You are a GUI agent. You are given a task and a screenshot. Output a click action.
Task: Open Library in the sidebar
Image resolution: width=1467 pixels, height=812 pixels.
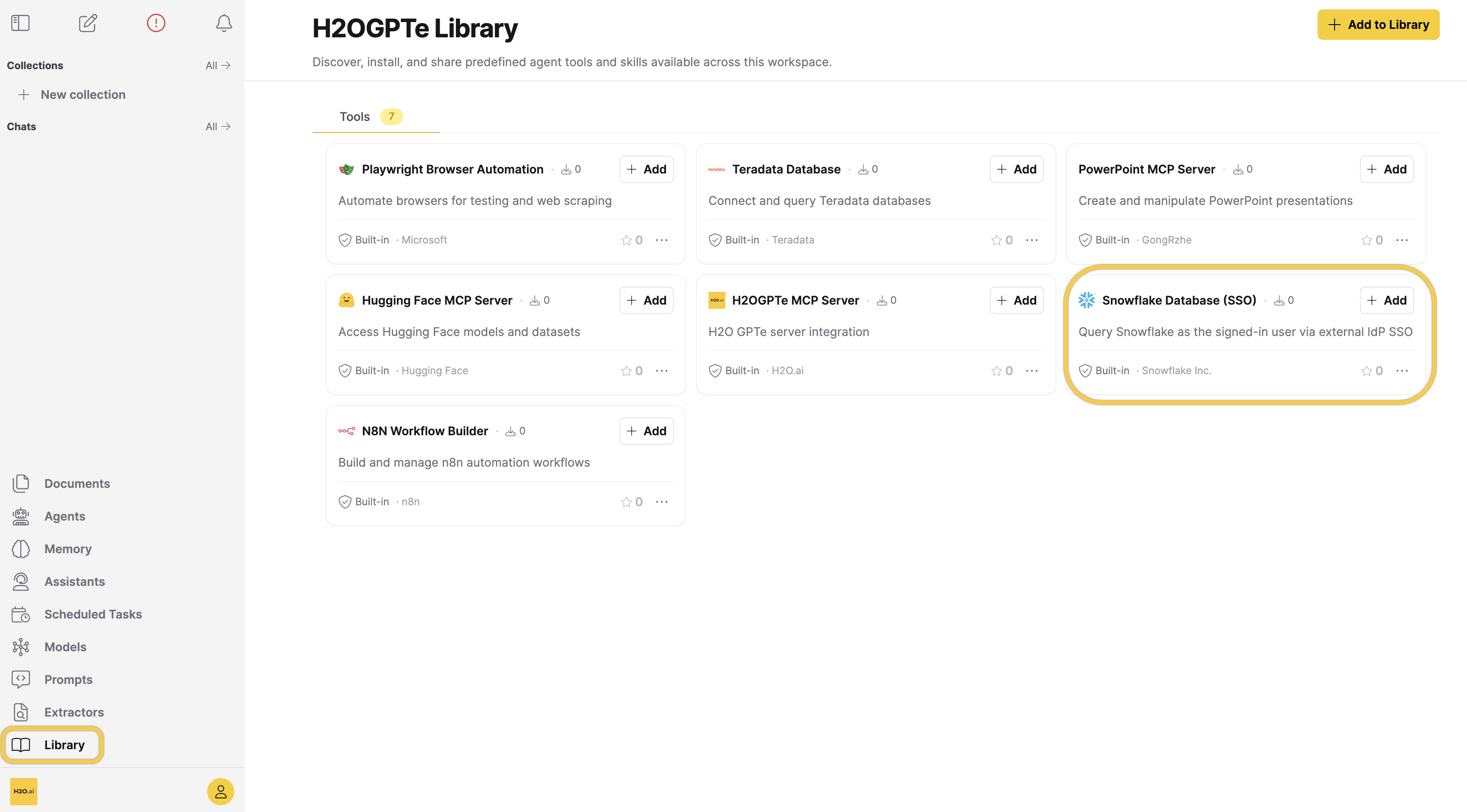tap(52, 745)
